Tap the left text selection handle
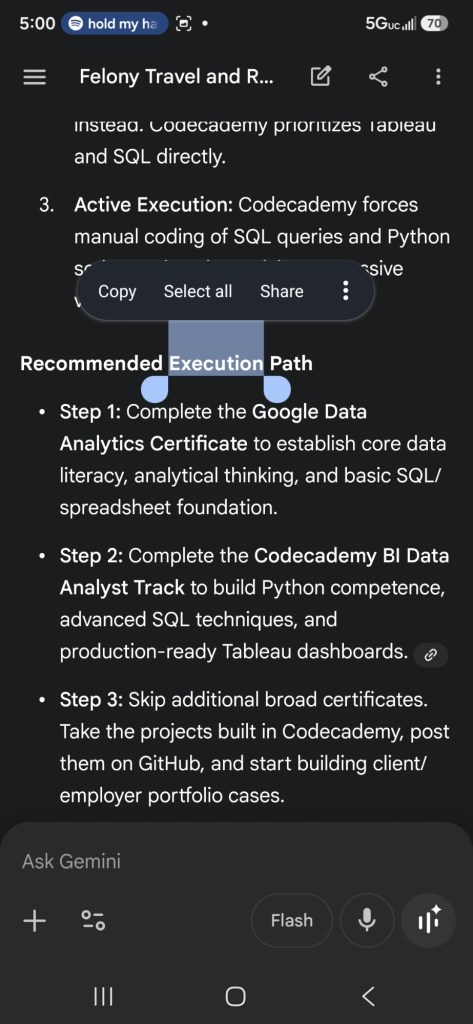Viewport: 473px width, 1024px height. (x=155, y=388)
